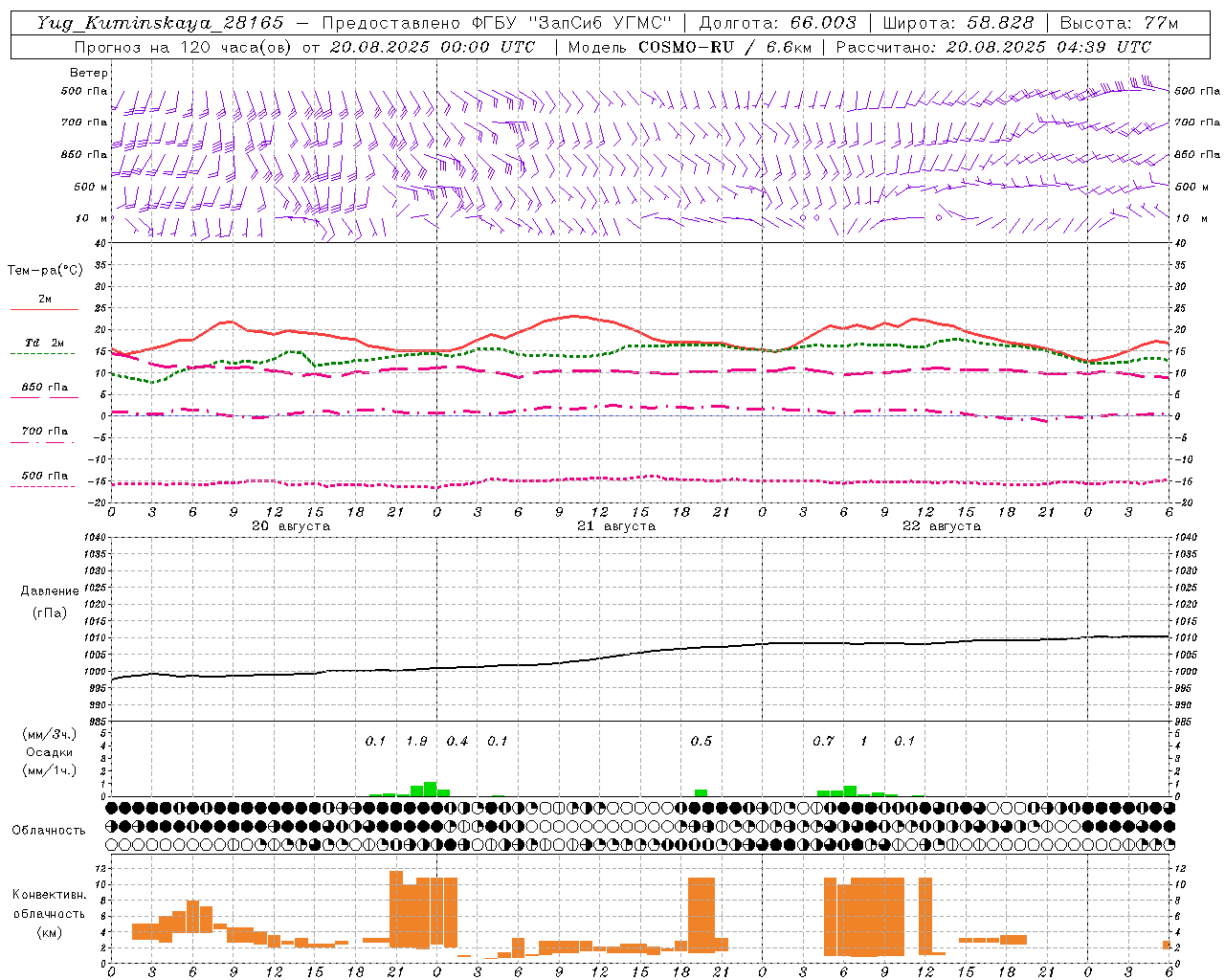Click the forecast text Прогноз на 120 часа(ов)
The image size is (1225, 980).
[x=184, y=47]
